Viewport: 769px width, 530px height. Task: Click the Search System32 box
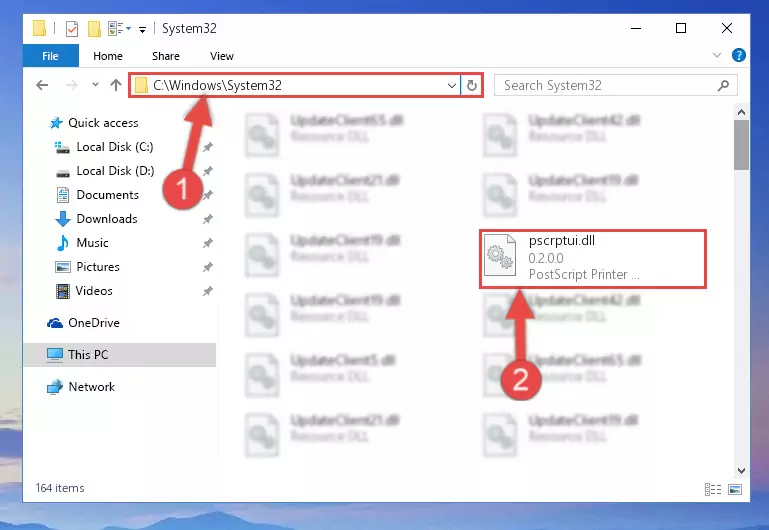coord(615,85)
